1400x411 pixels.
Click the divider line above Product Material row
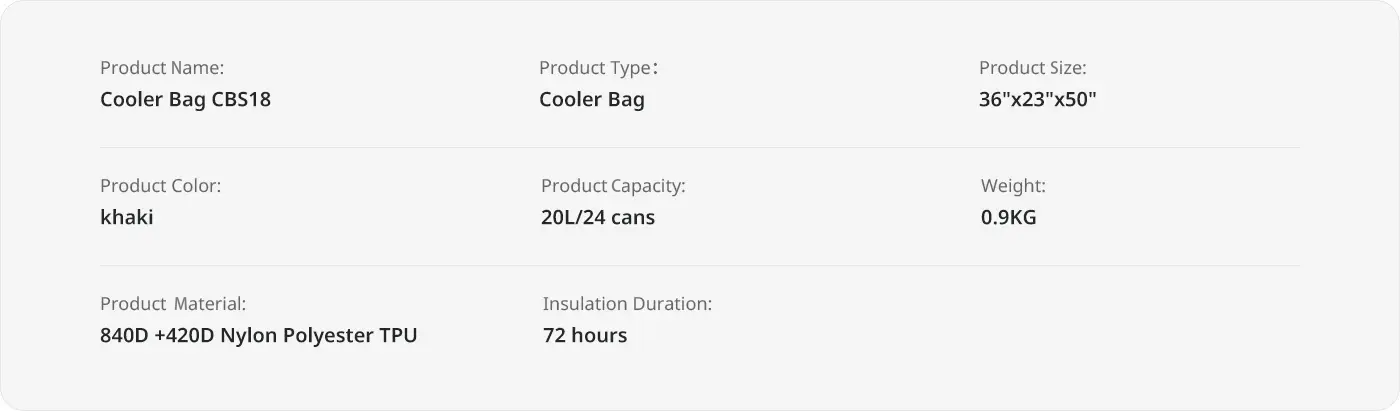[x=700, y=266]
